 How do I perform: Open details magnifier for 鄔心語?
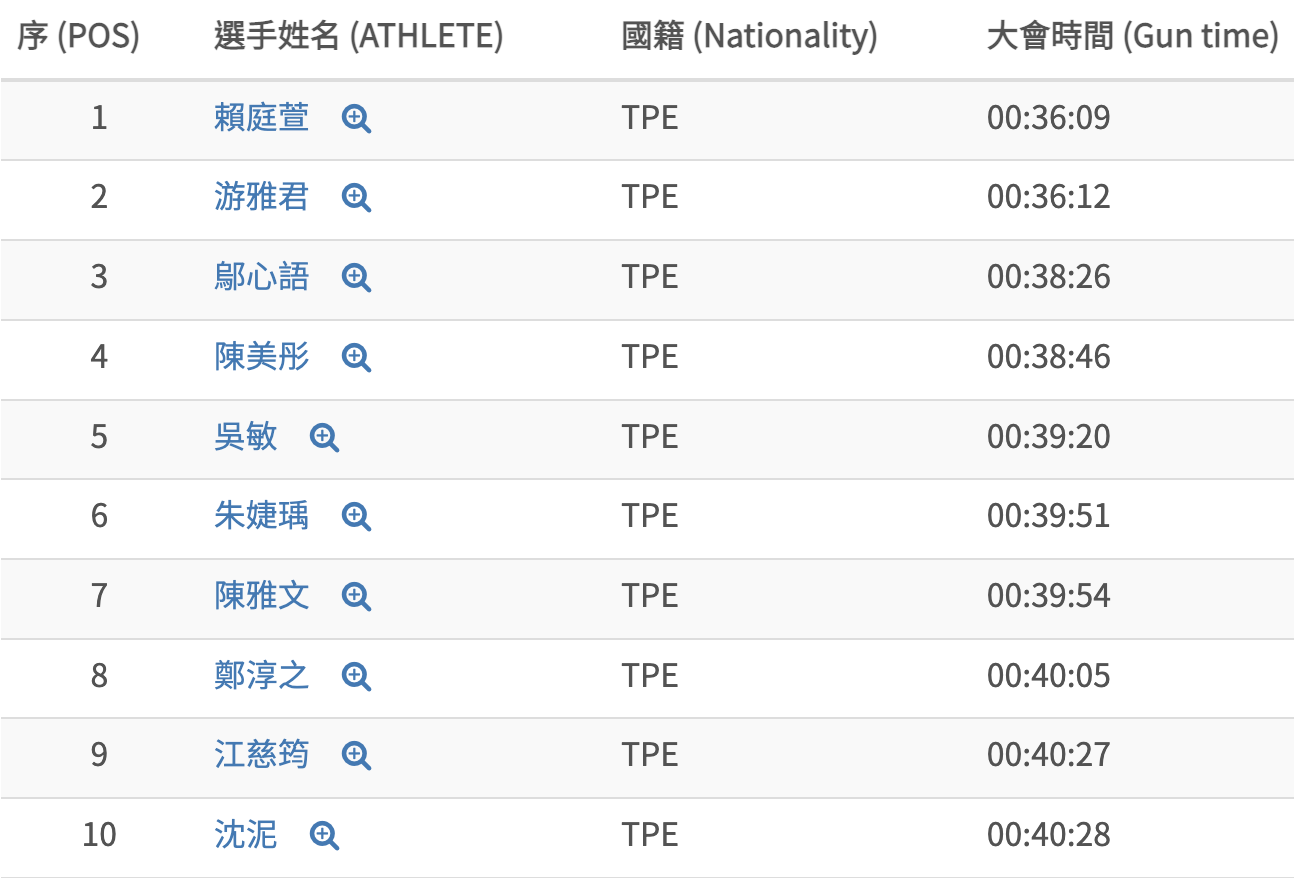(356, 277)
